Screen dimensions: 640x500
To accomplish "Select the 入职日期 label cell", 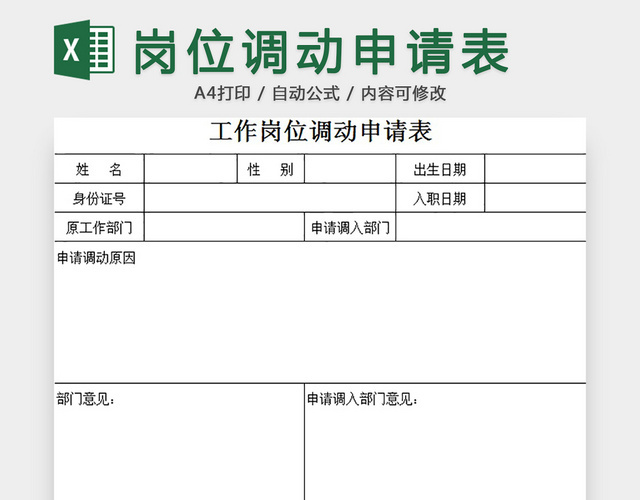I will pyautogui.click(x=440, y=198).
